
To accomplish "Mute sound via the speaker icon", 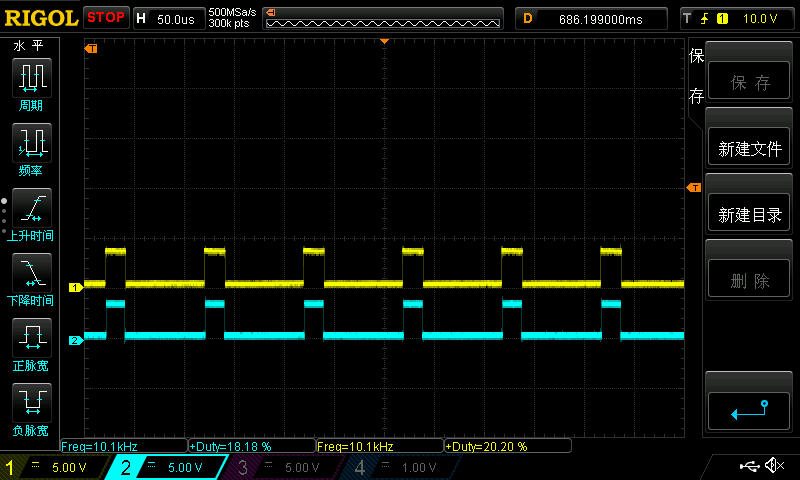I will [x=774, y=466].
